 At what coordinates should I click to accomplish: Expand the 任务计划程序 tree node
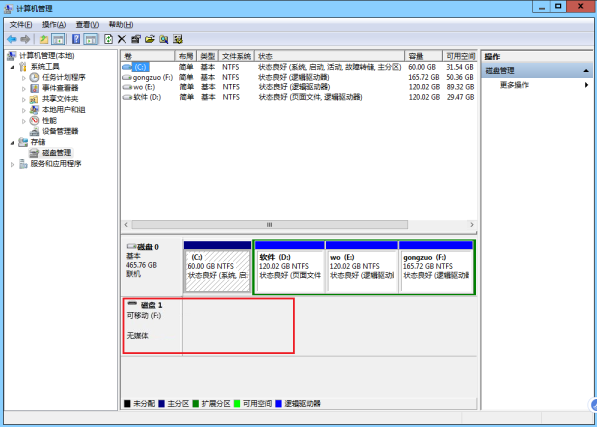(24, 78)
